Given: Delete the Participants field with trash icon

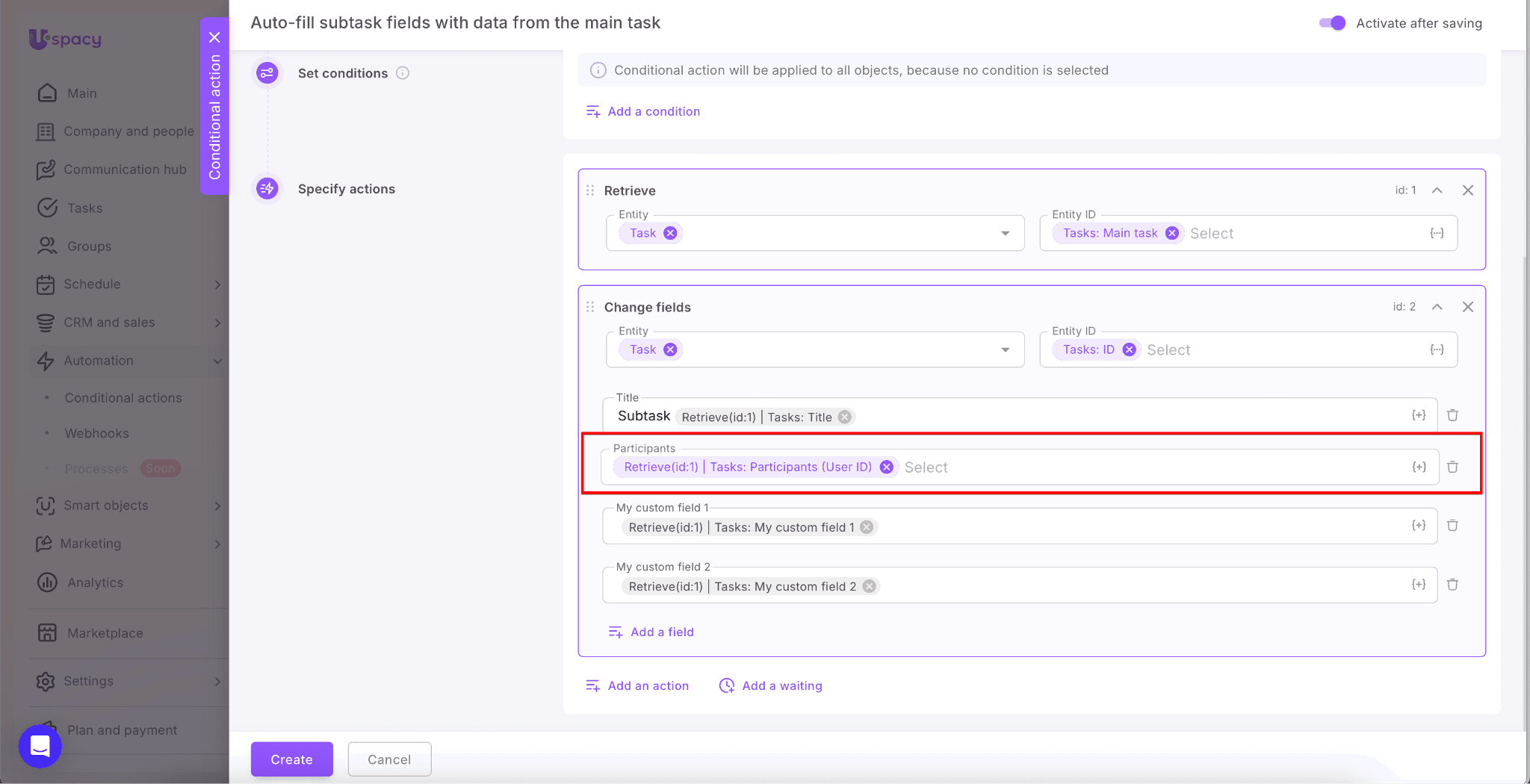Looking at the screenshot, I should click(1452, 467).
